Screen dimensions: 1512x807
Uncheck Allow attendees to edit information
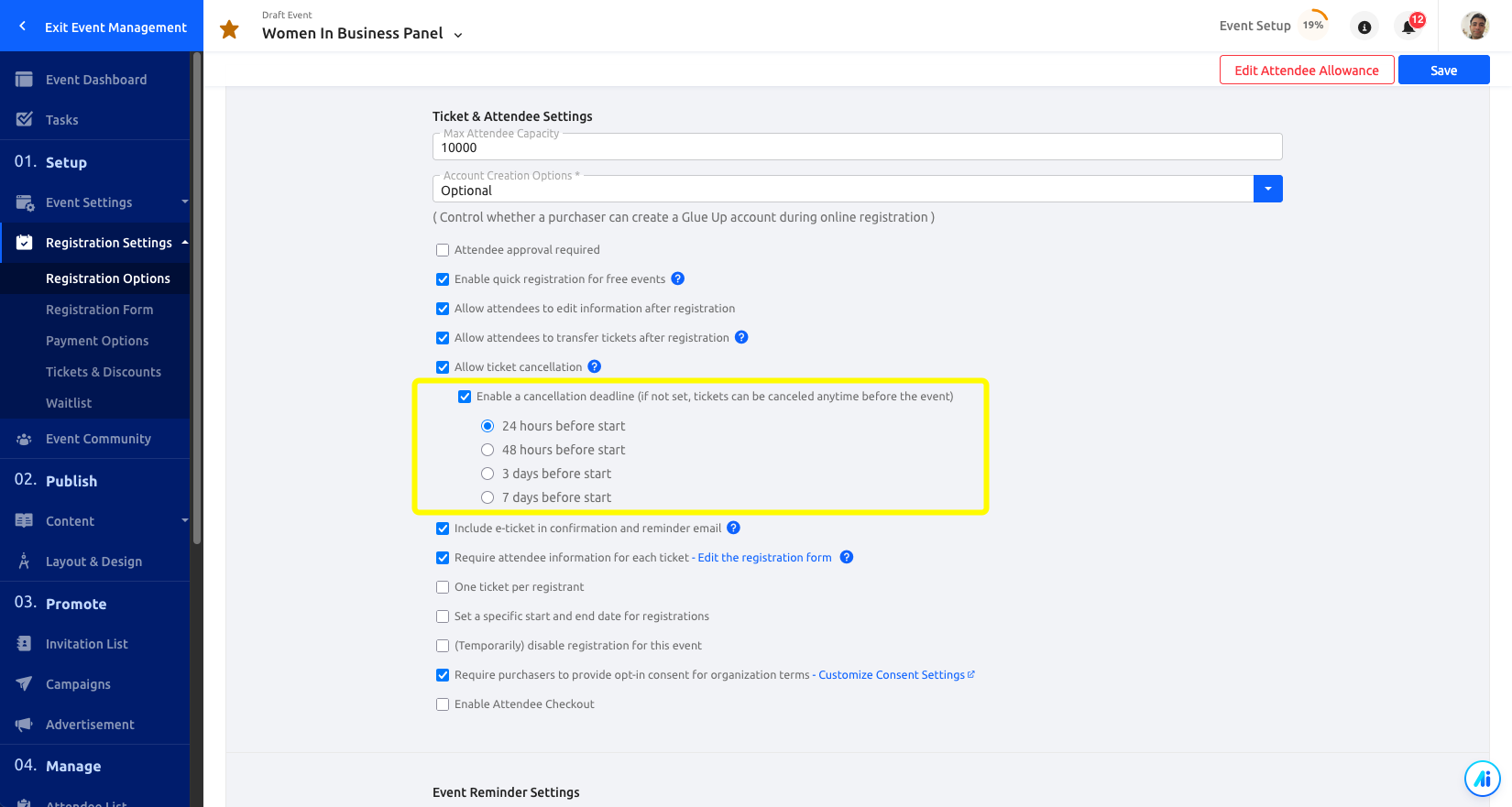coord(443,309)
